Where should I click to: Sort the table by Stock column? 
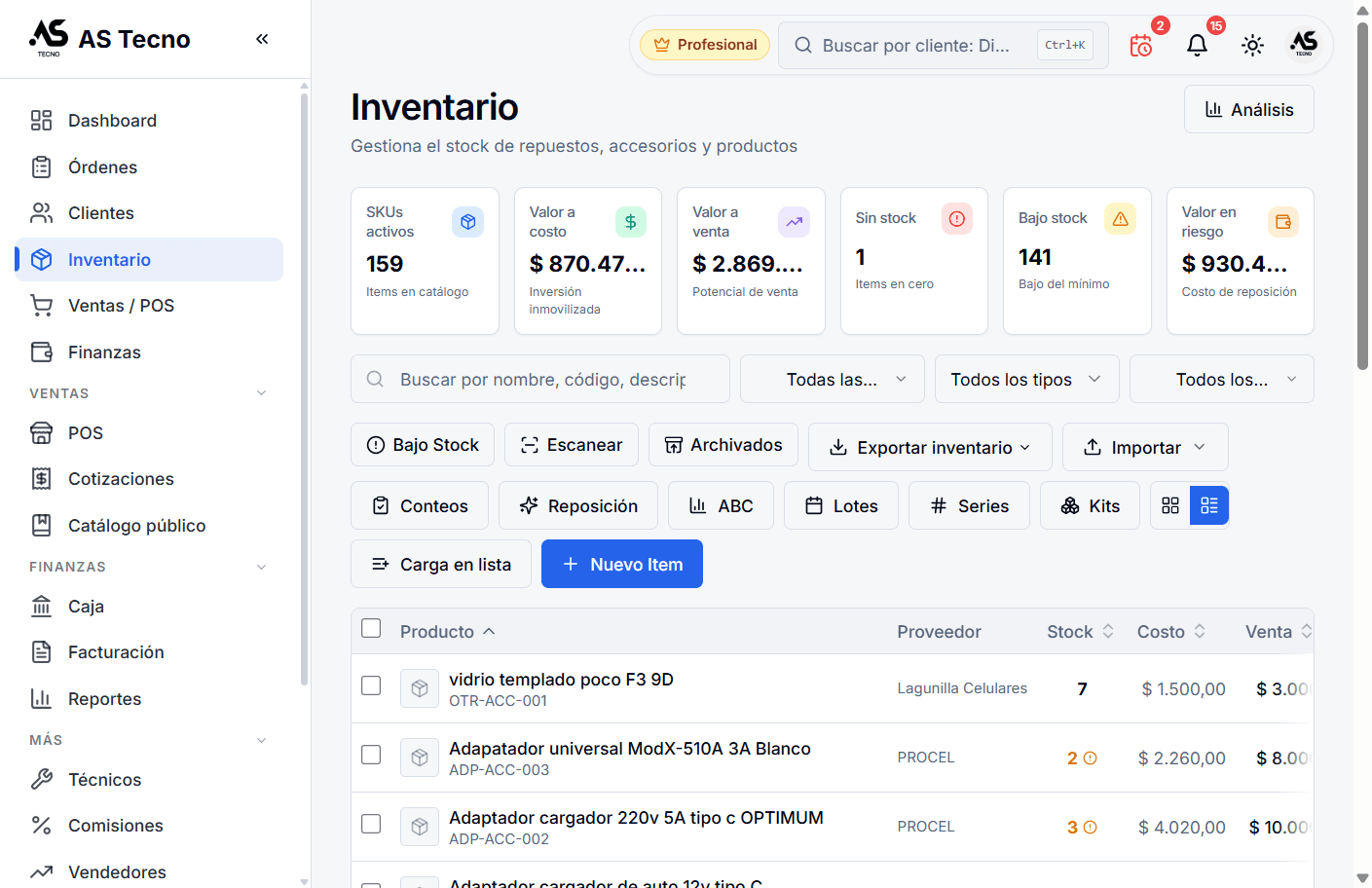pos(1080,632)
